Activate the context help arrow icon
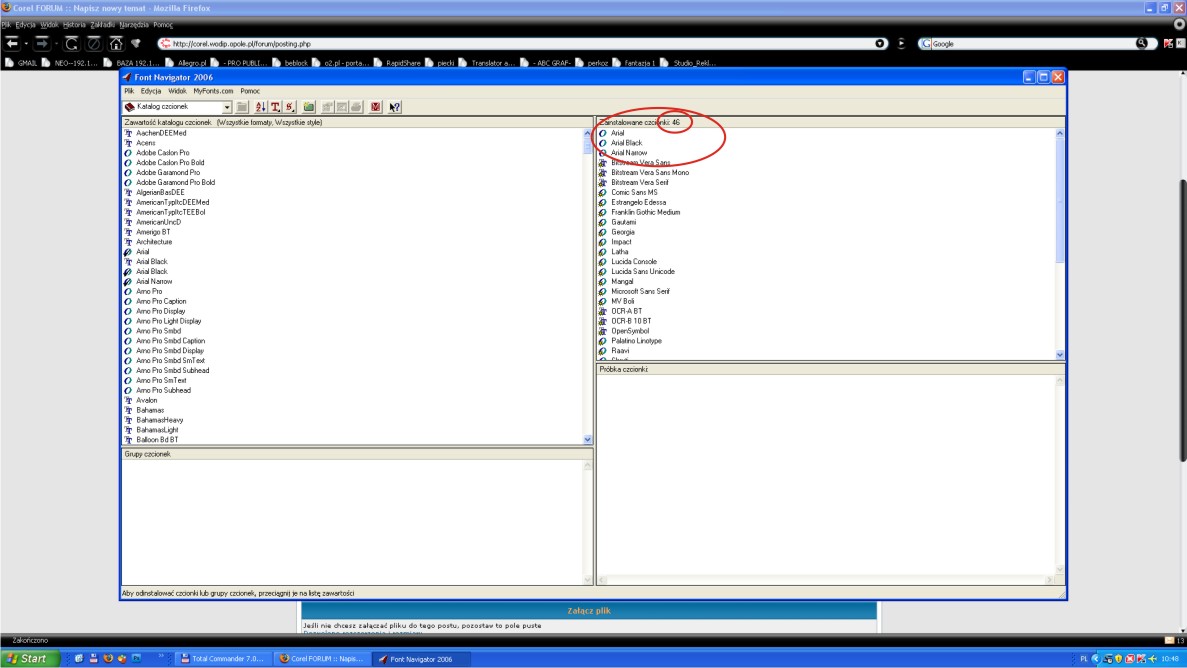The width and height of the screenshot is (1187, 668). [x=395, y=107]
